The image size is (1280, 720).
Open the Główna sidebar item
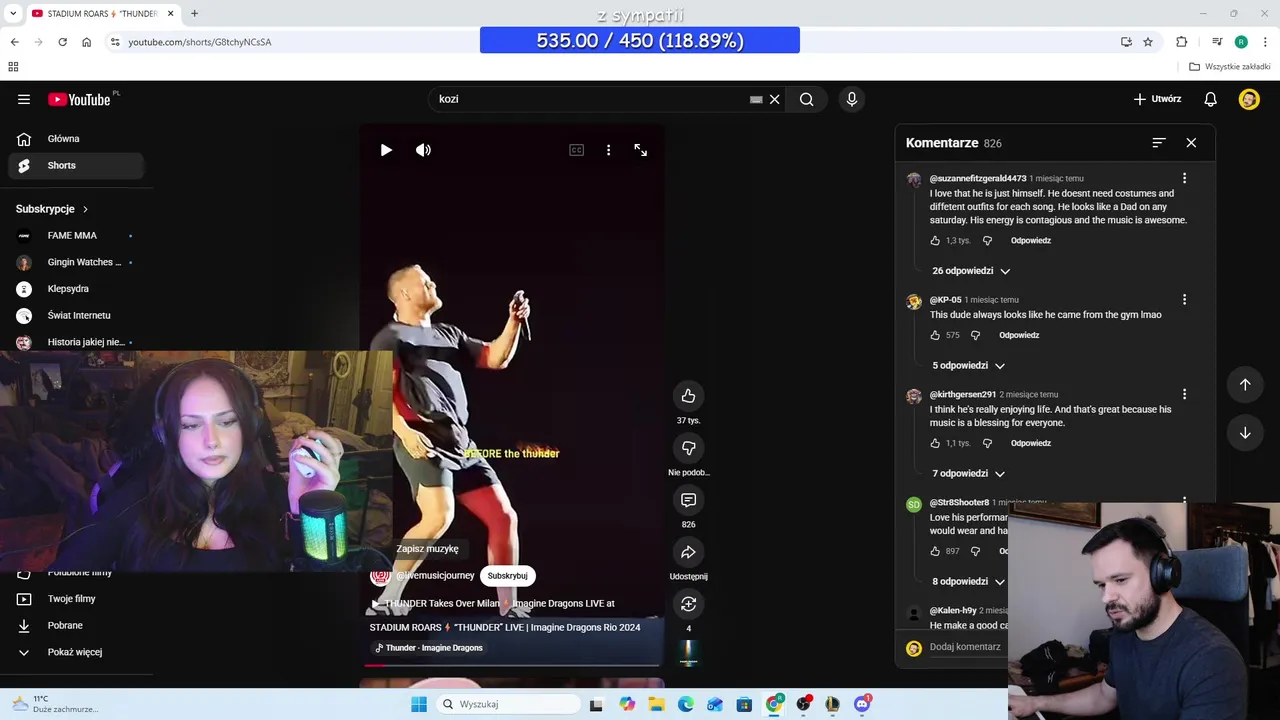[76, 139]
